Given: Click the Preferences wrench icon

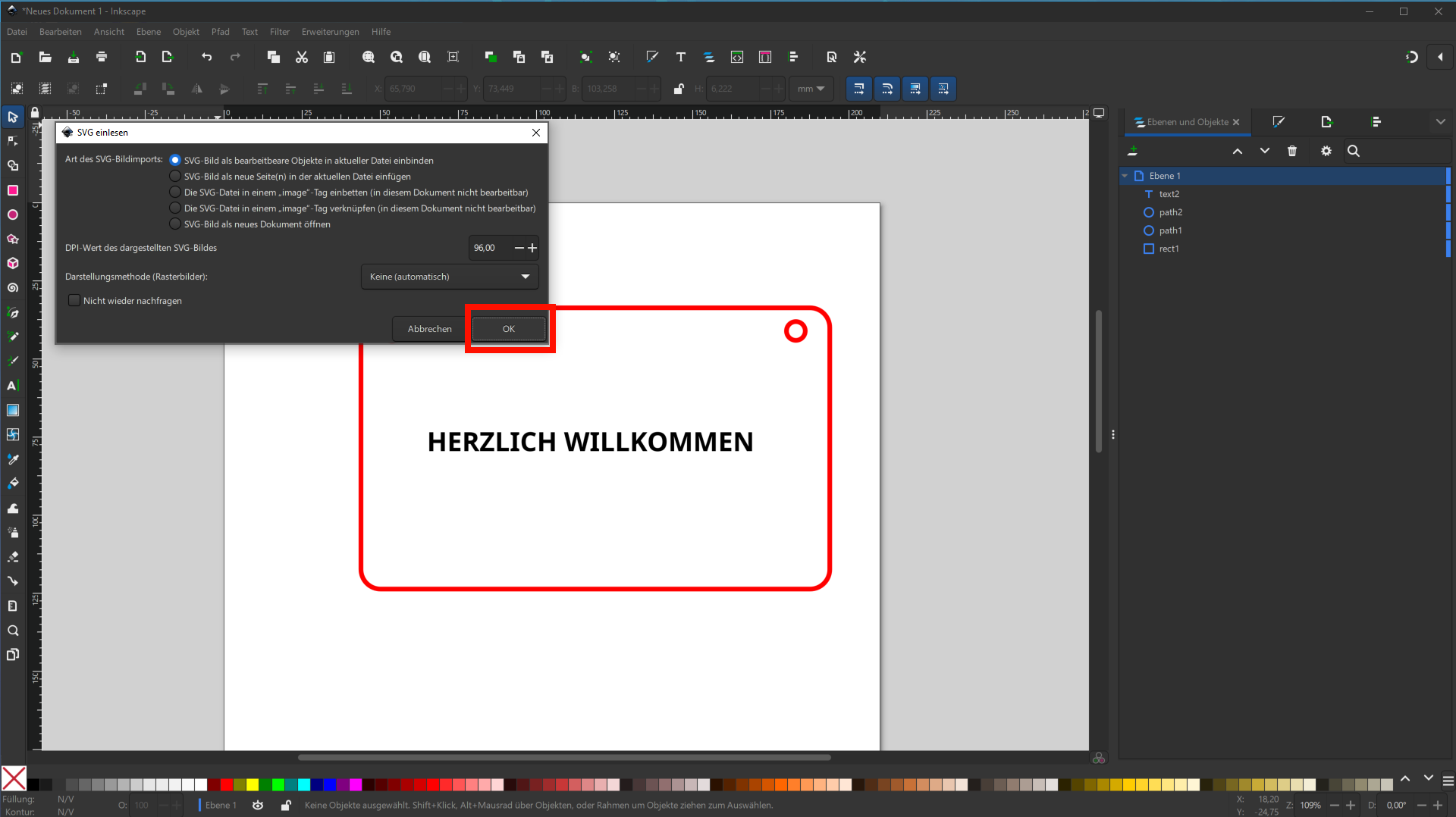Looking at the screenshot, I should click(860, 57).
